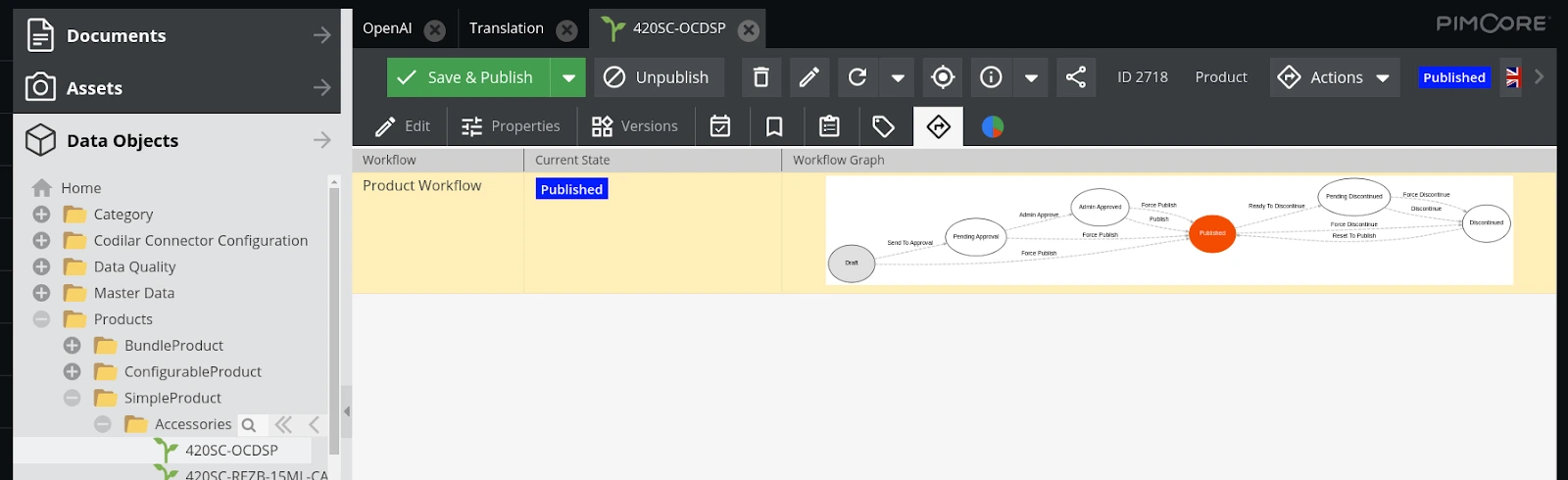Screen dimensions: 1568x480
Task: Locate object in tree with target icon
Action: [943, 77]
